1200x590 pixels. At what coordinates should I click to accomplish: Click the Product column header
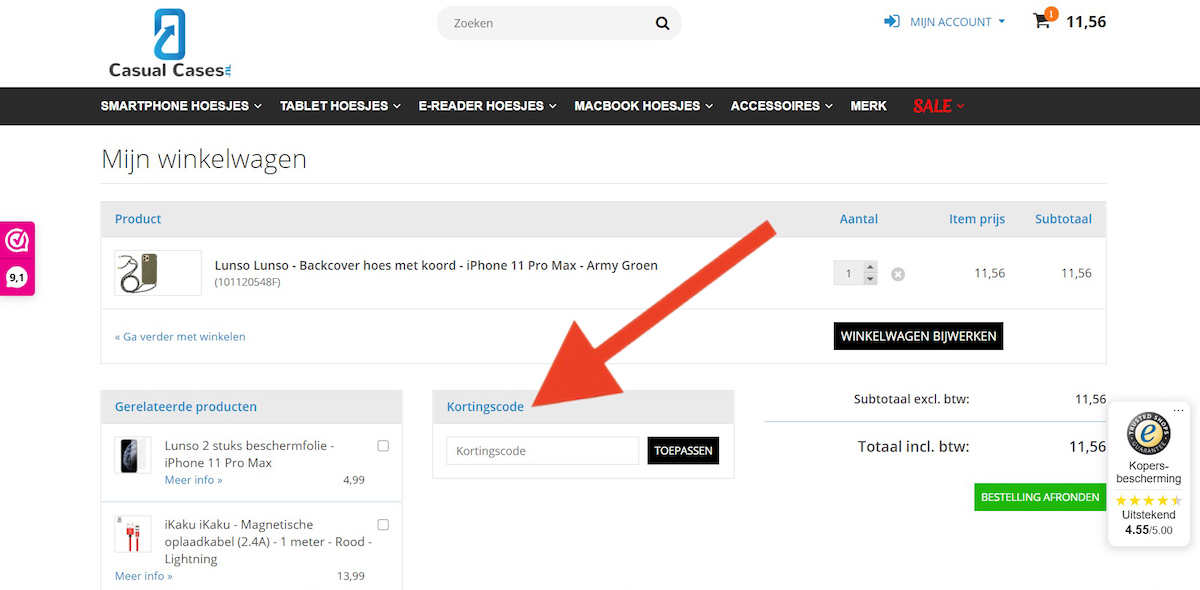coord(138,219)
